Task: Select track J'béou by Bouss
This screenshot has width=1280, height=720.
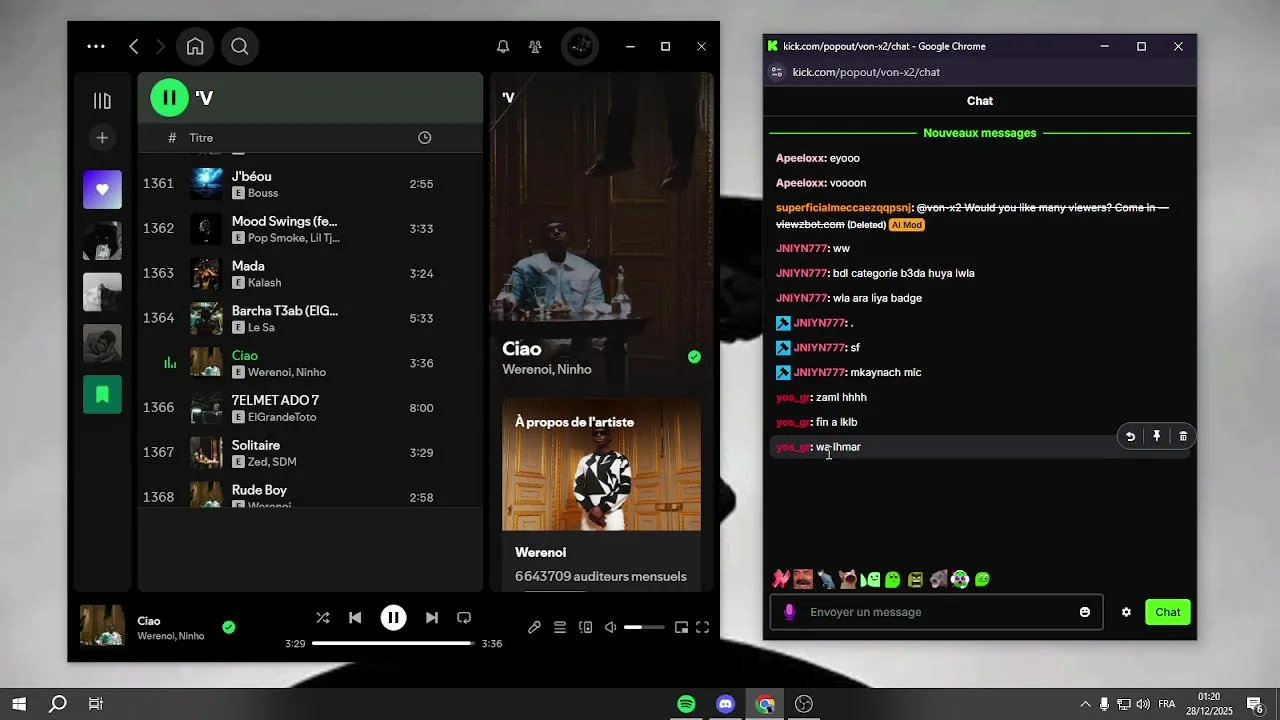Action: (x=310, y=184)
